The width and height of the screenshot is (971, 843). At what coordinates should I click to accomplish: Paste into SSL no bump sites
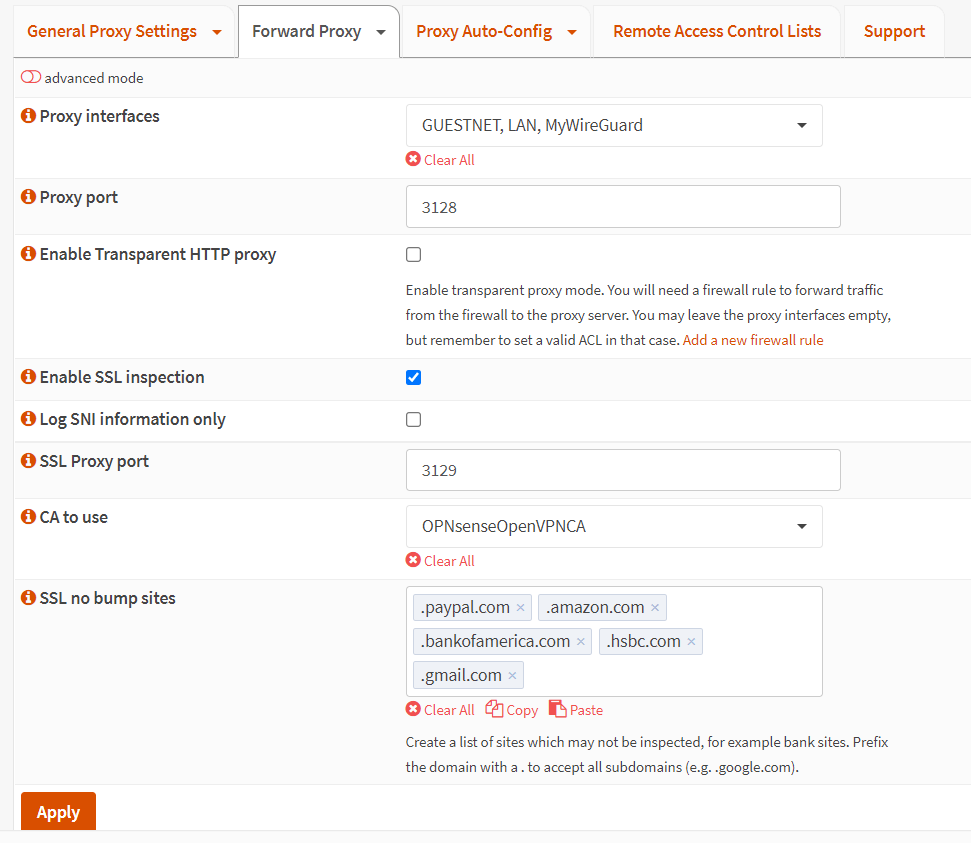click(576, 710)
